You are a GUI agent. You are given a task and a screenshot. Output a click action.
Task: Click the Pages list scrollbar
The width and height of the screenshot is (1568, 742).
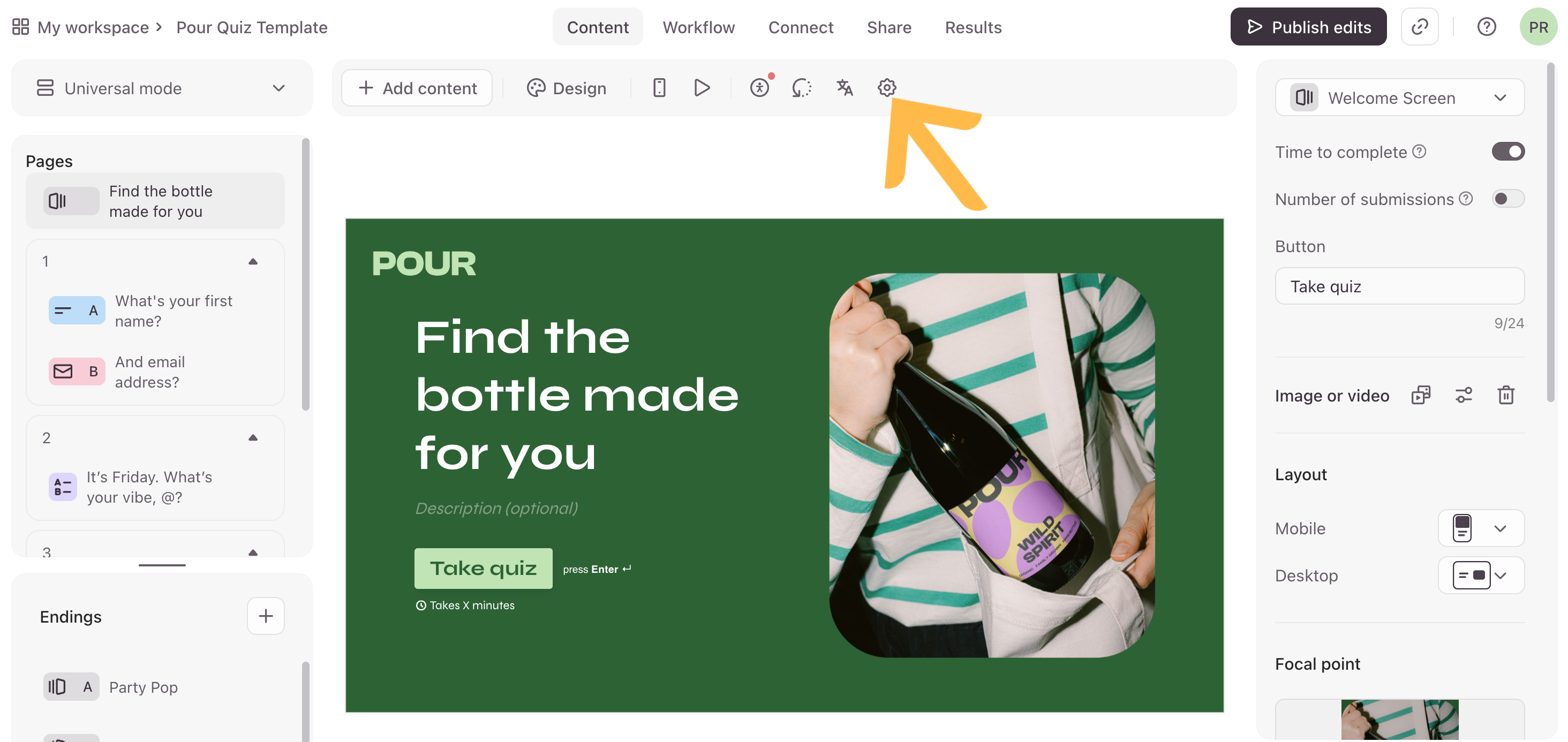pyautogui.click(x=306, y=274)
